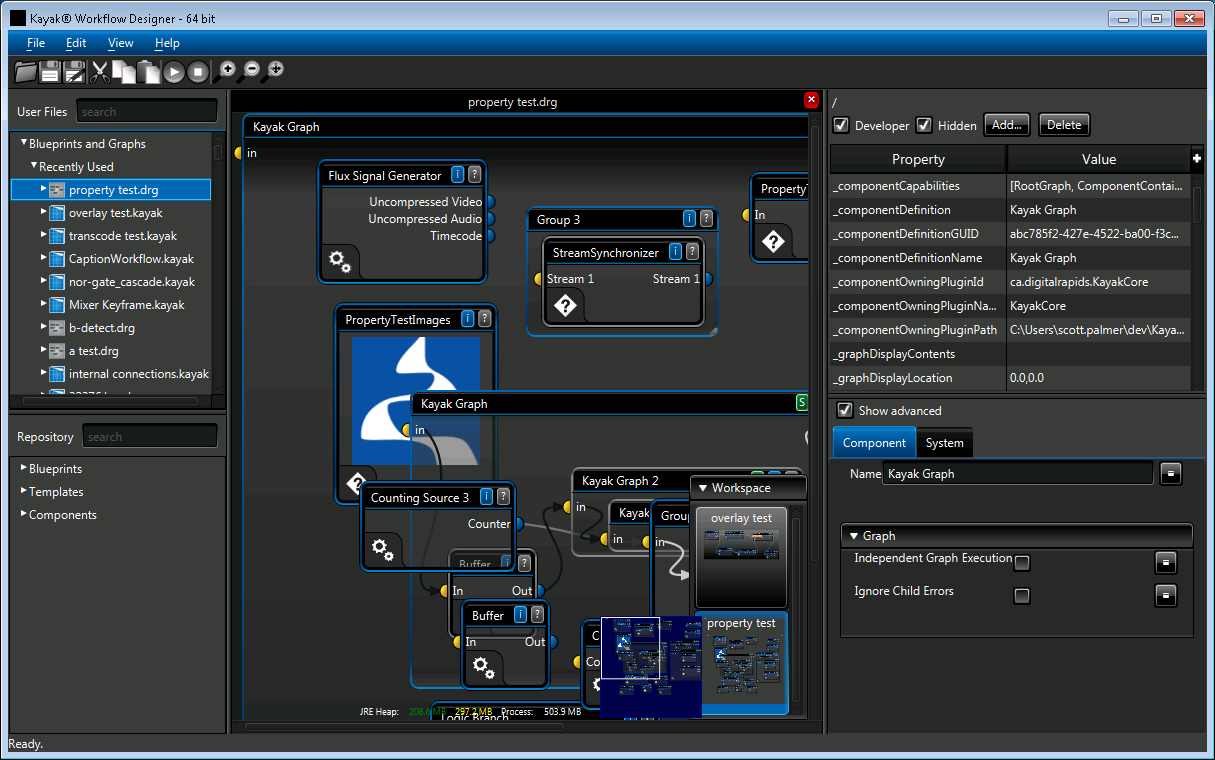1215x760 pixels.
Task: Close the property test.drg graph tab
Action: tap(812, 100)
